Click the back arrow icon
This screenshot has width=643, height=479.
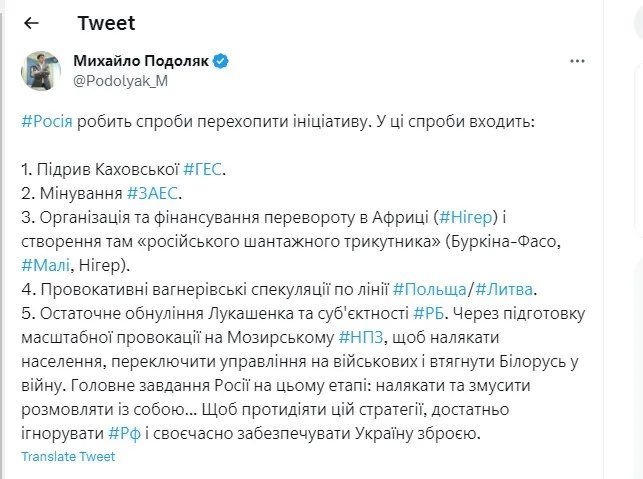click(31, 23)
